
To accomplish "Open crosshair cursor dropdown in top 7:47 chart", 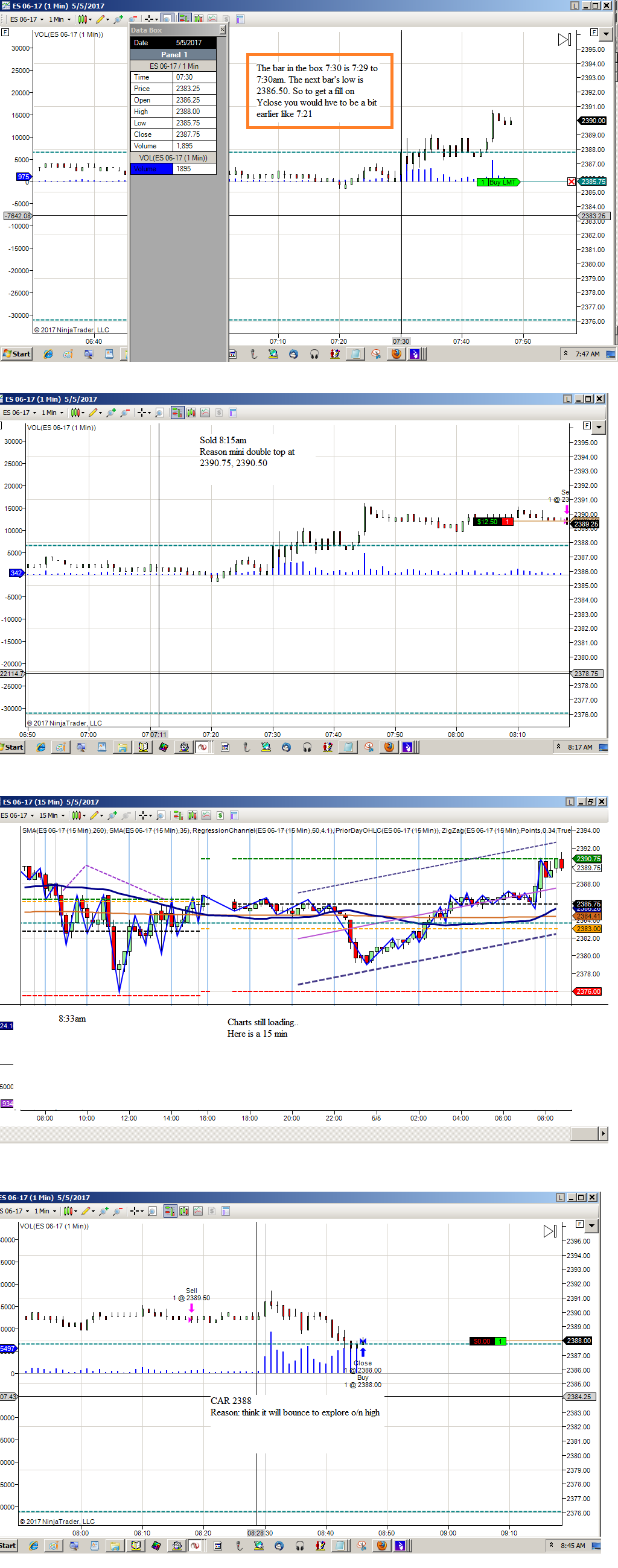I will [x=151, y=19].
